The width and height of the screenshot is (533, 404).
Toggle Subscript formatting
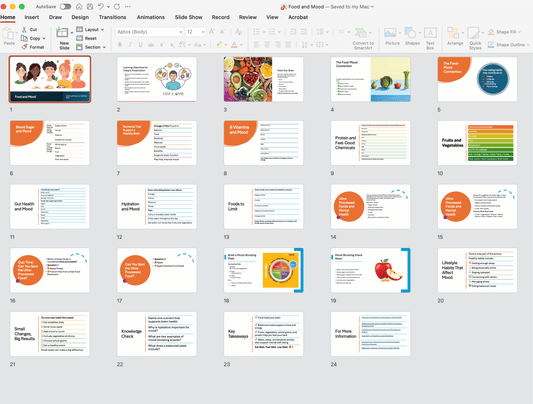click(172, 45)
